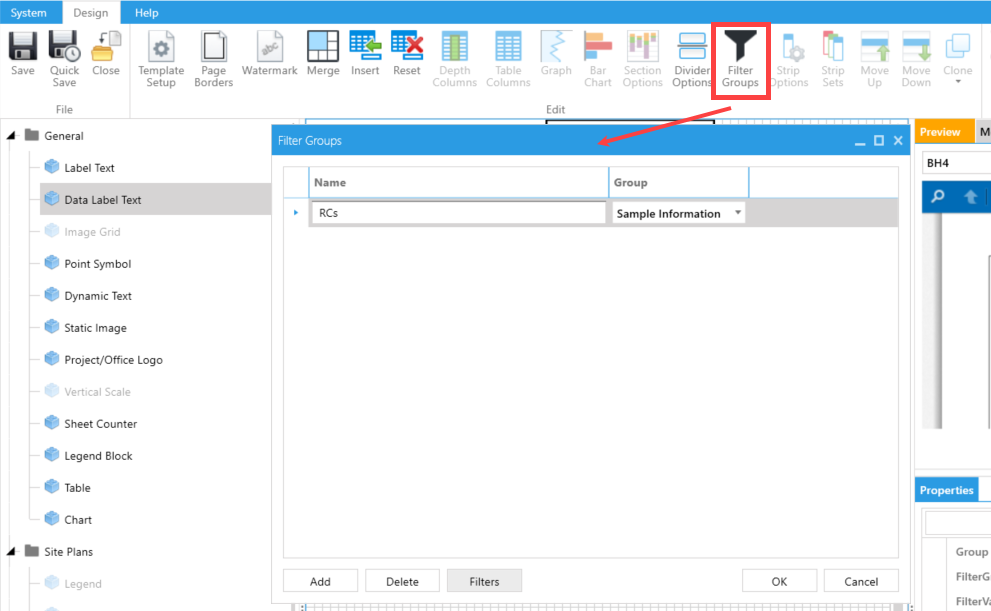The width and height of the screenshot is (991, 611).
Task: Click the Group property row in Properties
Action: pos(971,552)
